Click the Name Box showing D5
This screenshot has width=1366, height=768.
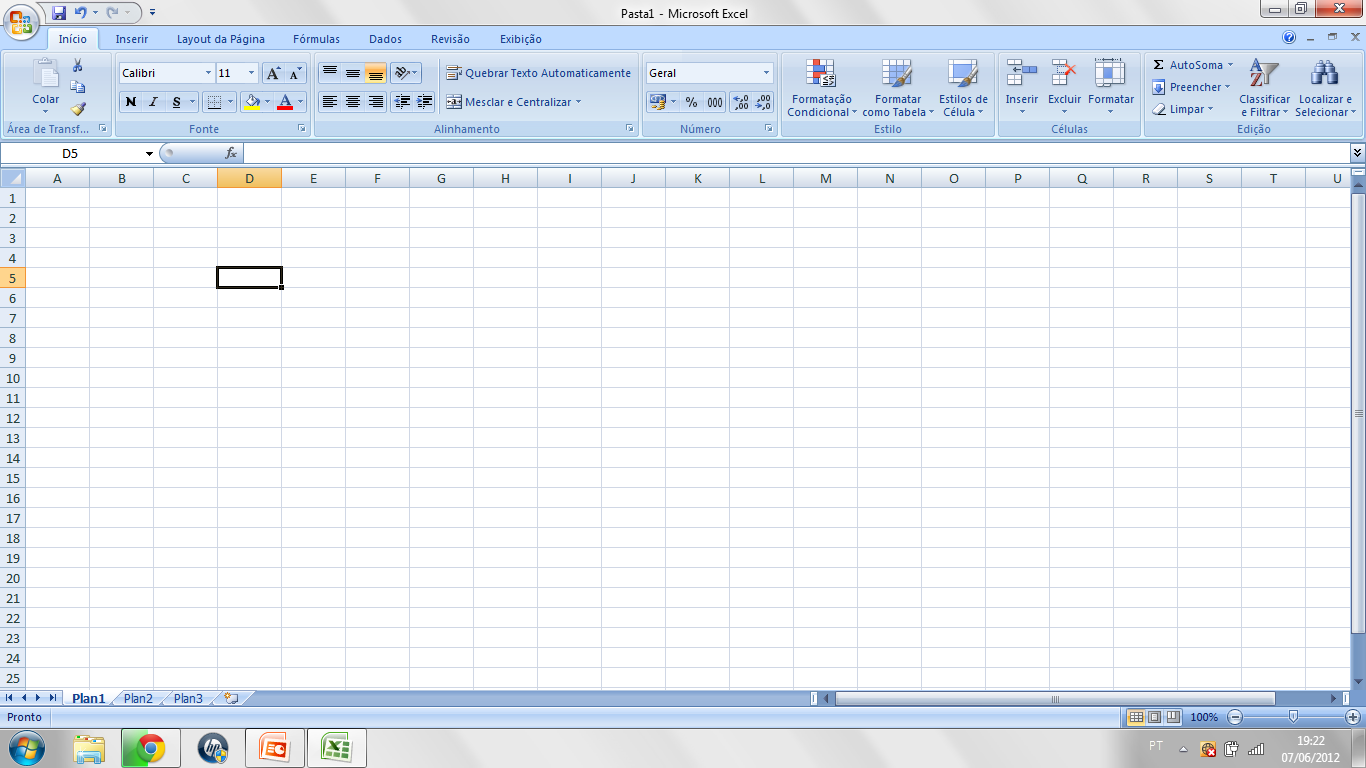tap(70, 153)
